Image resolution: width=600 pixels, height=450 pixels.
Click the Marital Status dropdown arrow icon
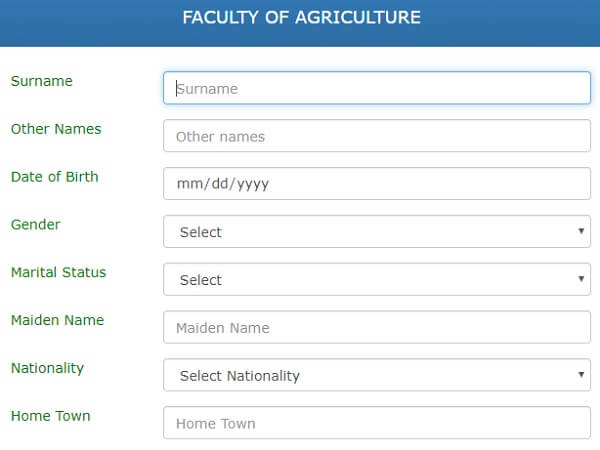click(x=581, y=279)
